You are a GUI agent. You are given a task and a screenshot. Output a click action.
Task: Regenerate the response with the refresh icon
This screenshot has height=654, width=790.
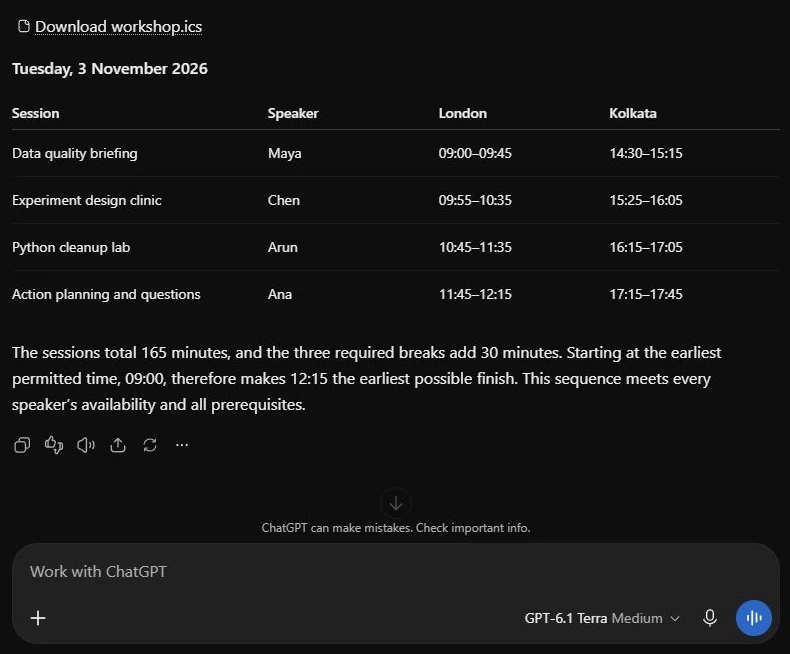[150, 445]
